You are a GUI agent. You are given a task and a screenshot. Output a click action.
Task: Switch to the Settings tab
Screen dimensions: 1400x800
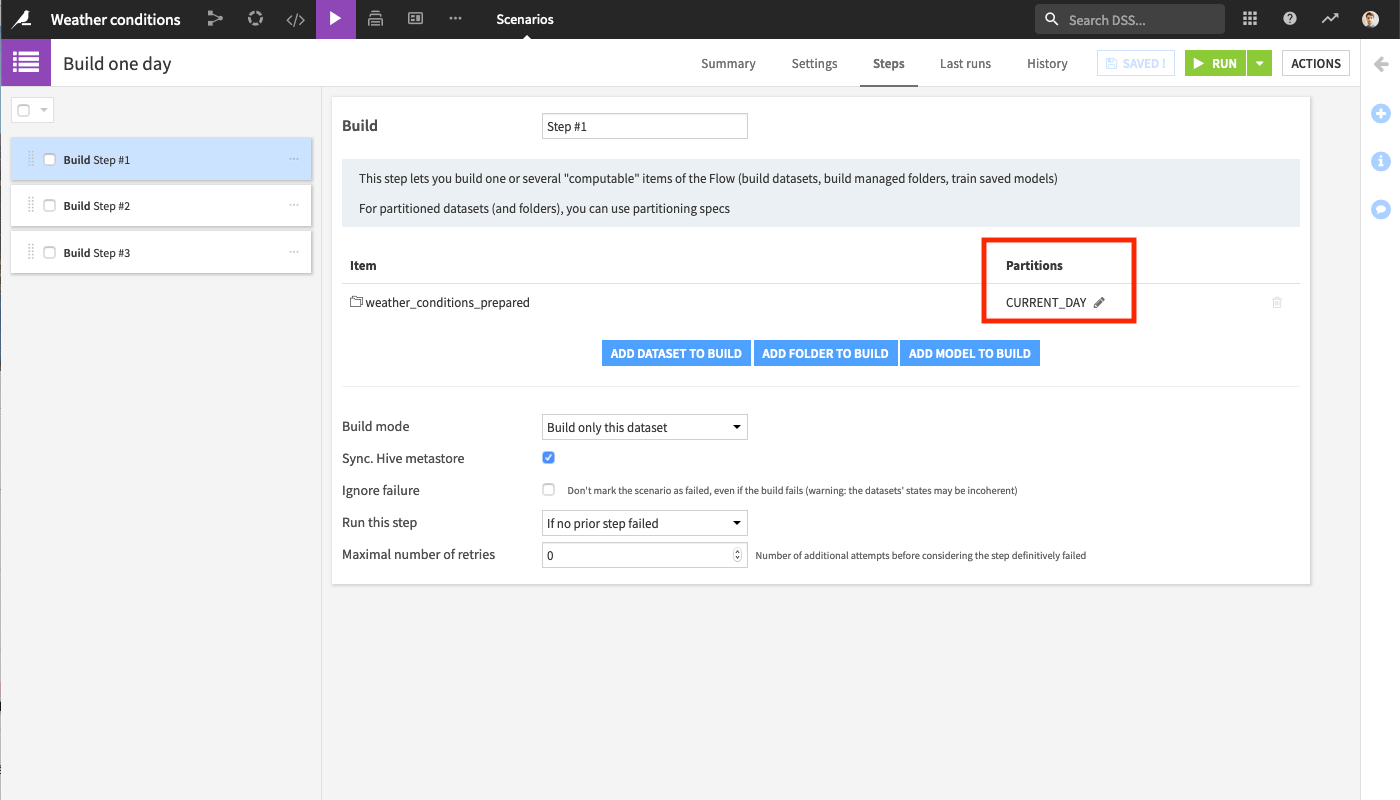coord(814,63)
